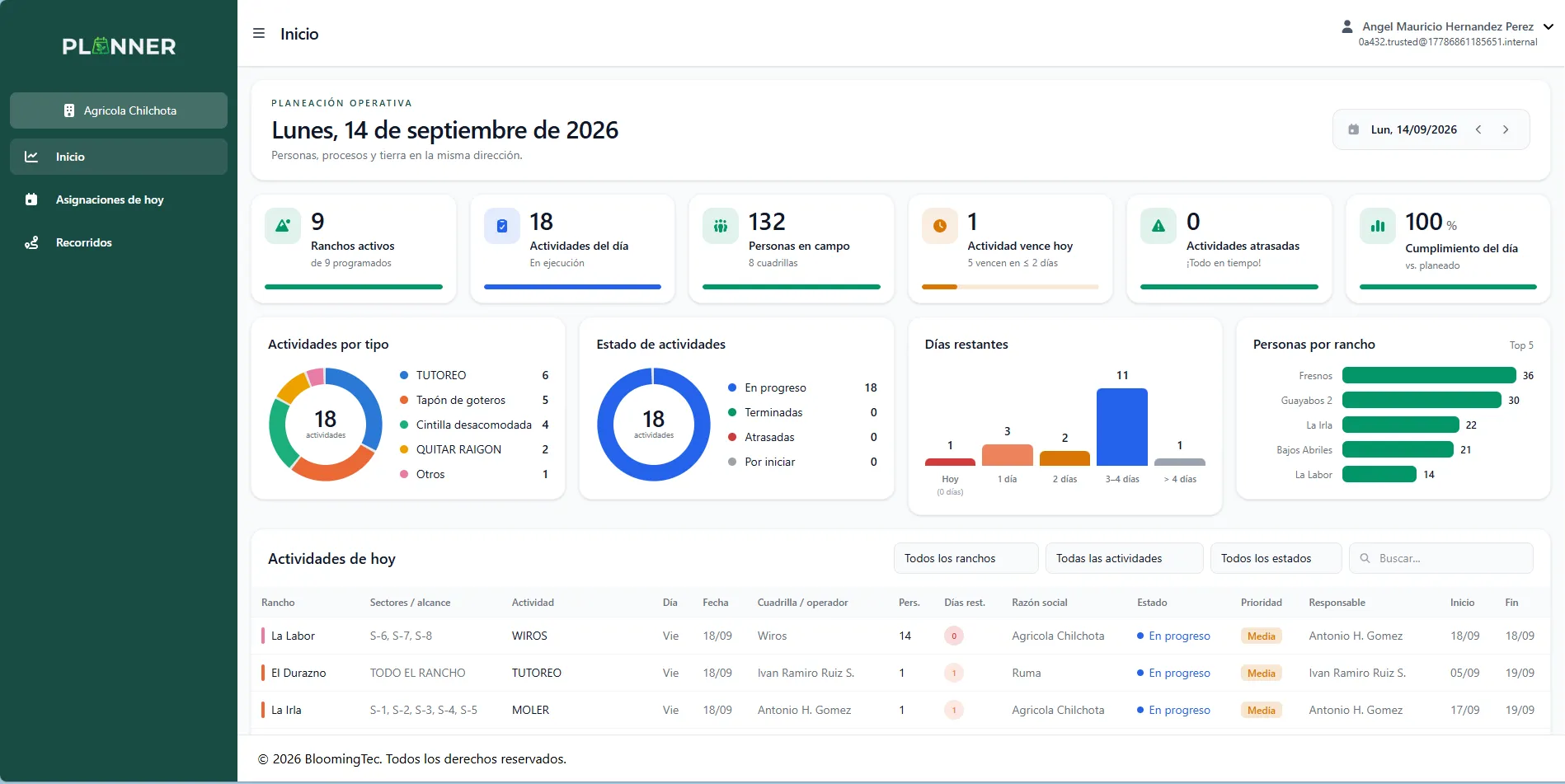Click the La Labor bar in Personas por rancho
Viewport: 1565px width, 784px height.
1379,474
